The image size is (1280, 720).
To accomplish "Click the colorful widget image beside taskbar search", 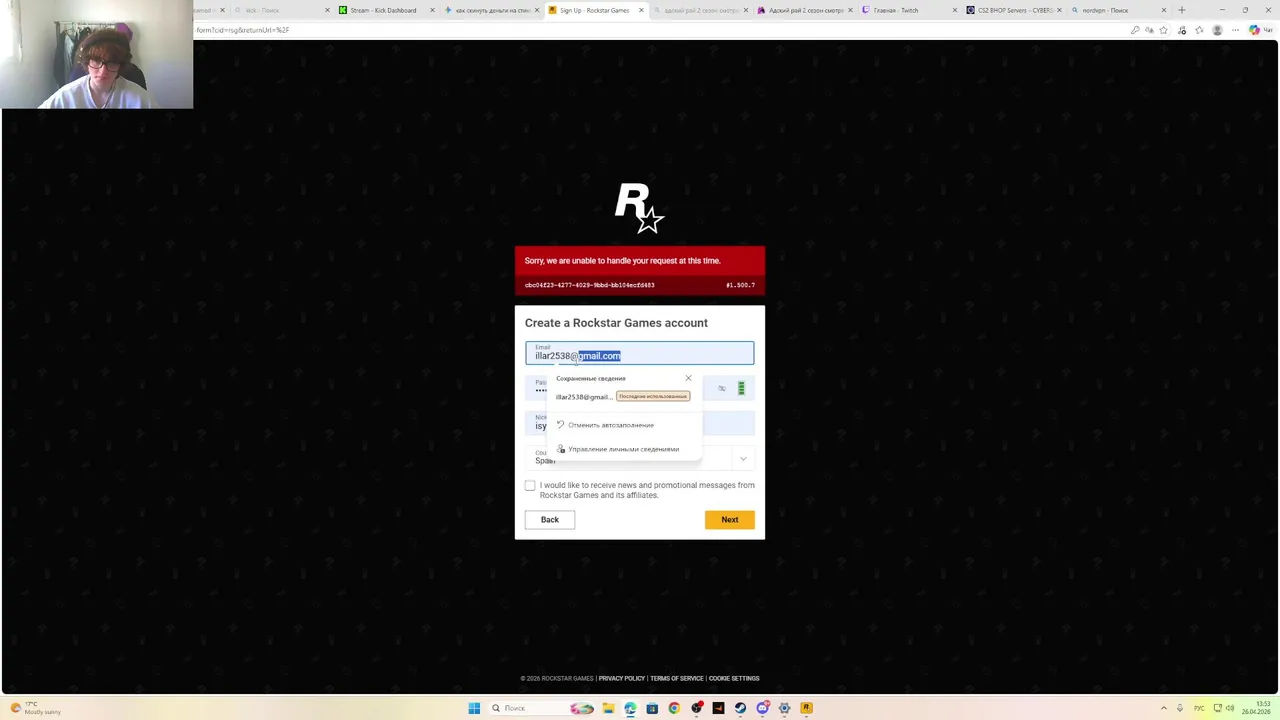I will point(582,708).
